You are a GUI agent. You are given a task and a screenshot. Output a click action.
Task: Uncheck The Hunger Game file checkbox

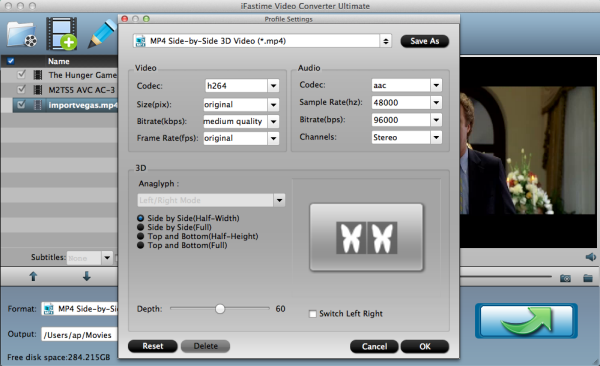tap(21, 74)
